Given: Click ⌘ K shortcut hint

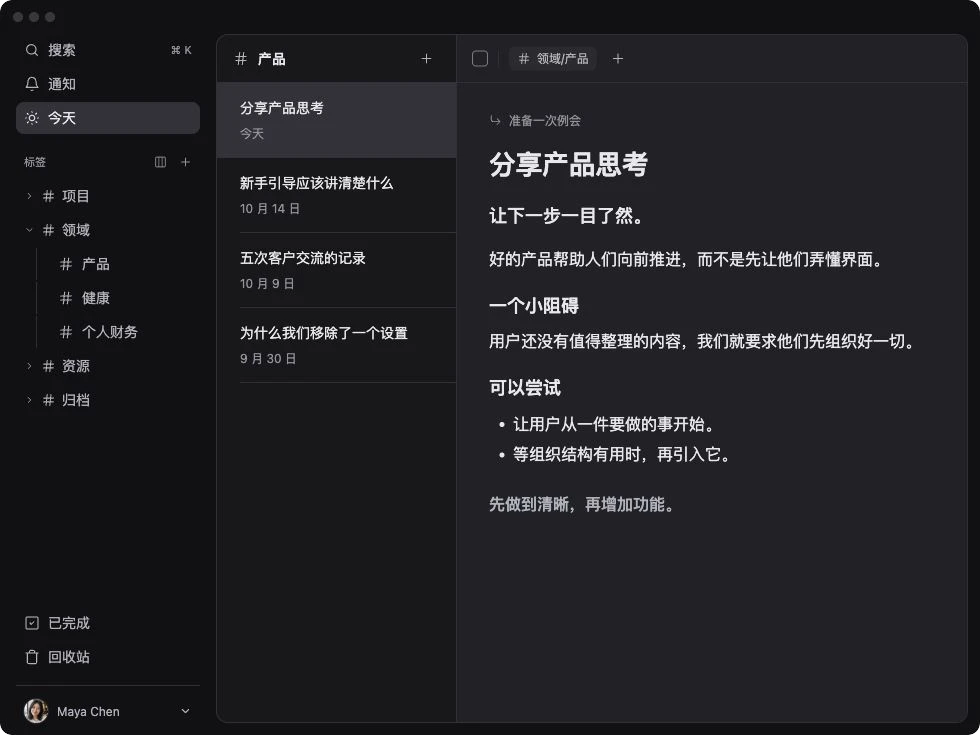Looking at the screenshot, I should (181, 50).
